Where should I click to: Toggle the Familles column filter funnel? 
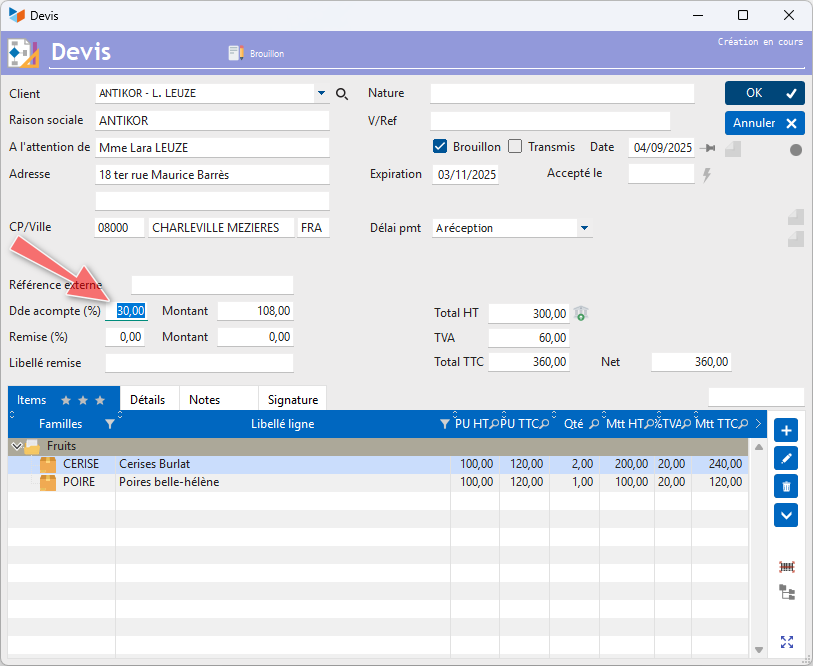[x=110, y=424]
